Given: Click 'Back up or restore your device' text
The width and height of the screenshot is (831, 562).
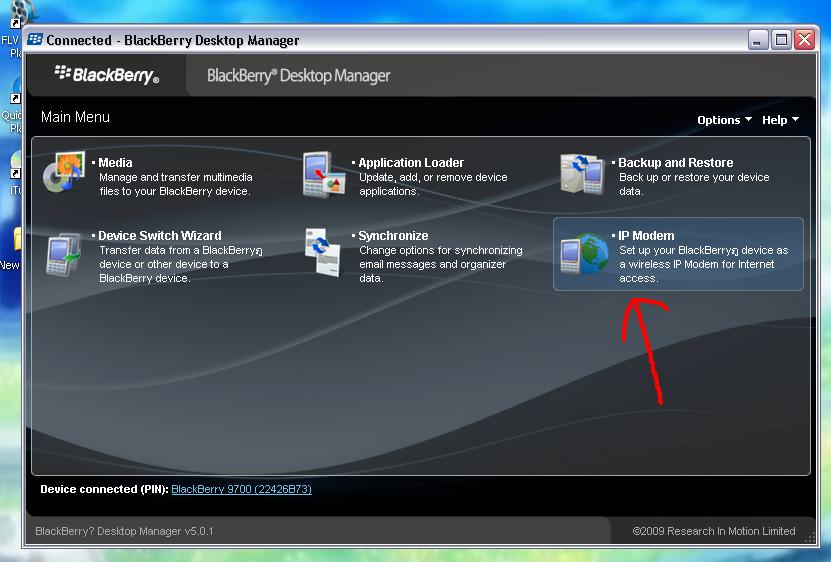Looking at the screenshot, I should click(694, 177).
